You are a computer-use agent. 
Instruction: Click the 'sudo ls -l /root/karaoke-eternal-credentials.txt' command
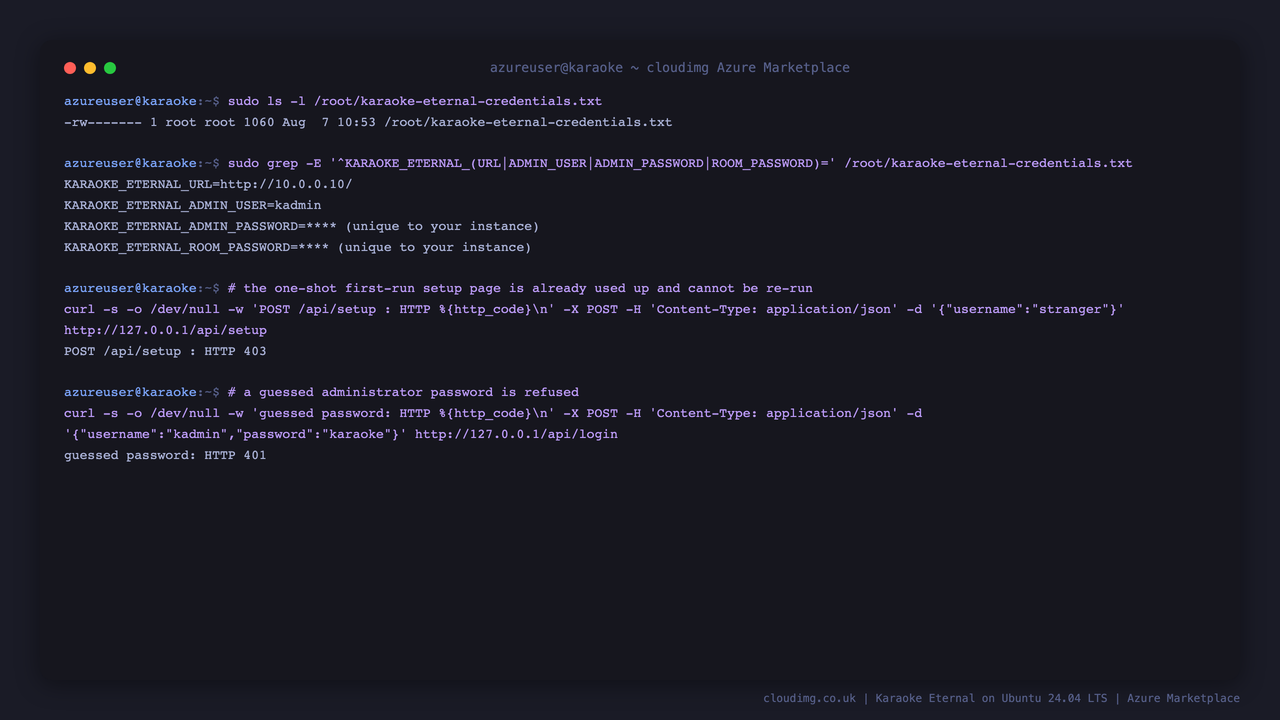coord(415,101)
